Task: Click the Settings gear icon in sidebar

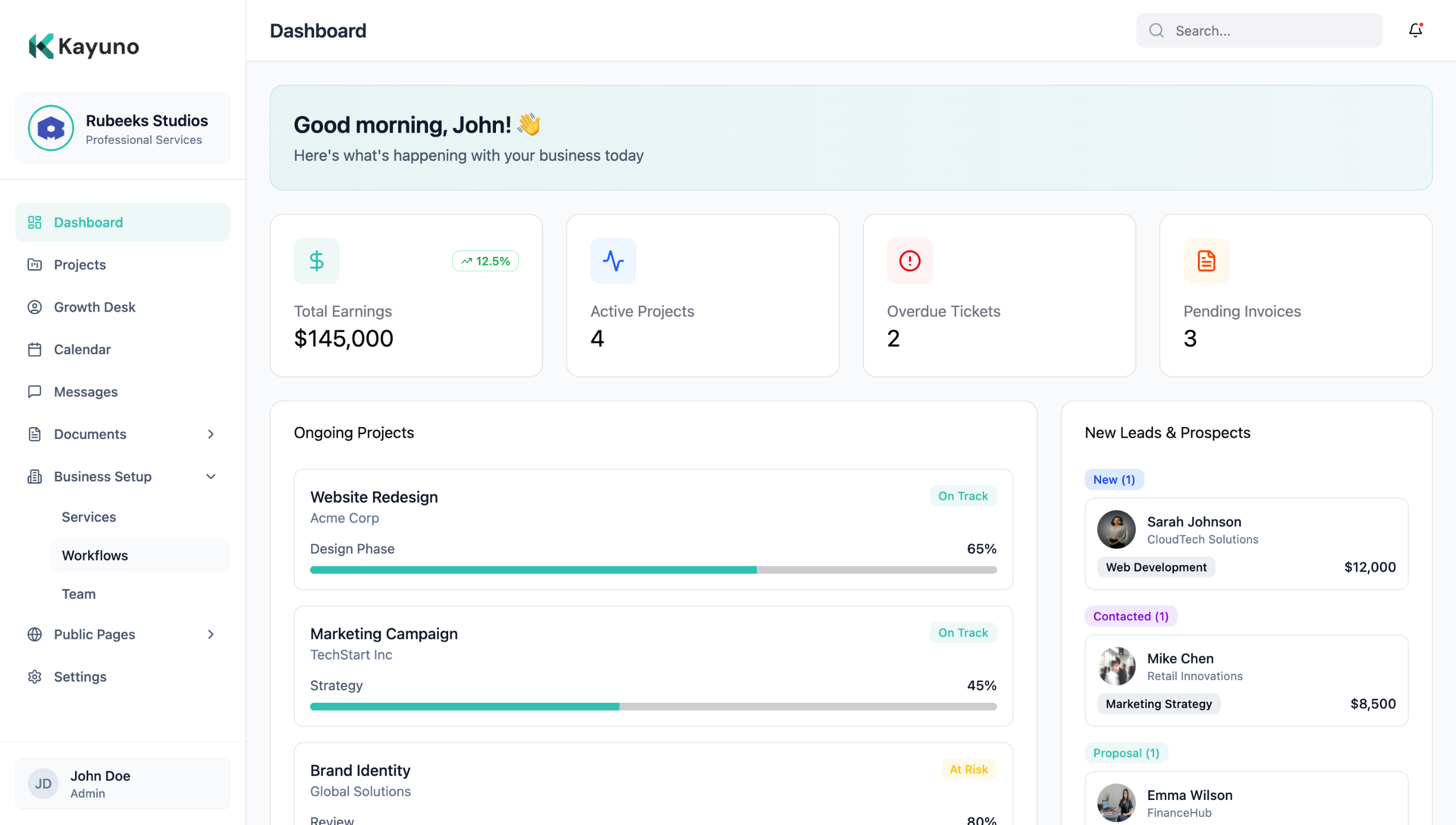Action: point(35,677)
